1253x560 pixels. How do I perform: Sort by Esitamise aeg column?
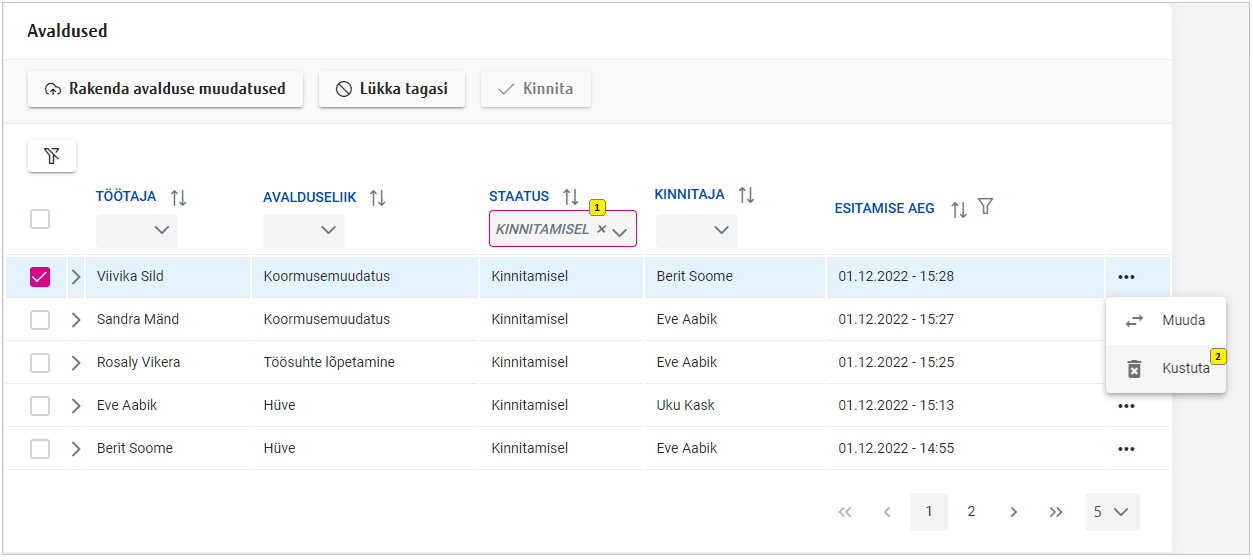tap(958, 209)
